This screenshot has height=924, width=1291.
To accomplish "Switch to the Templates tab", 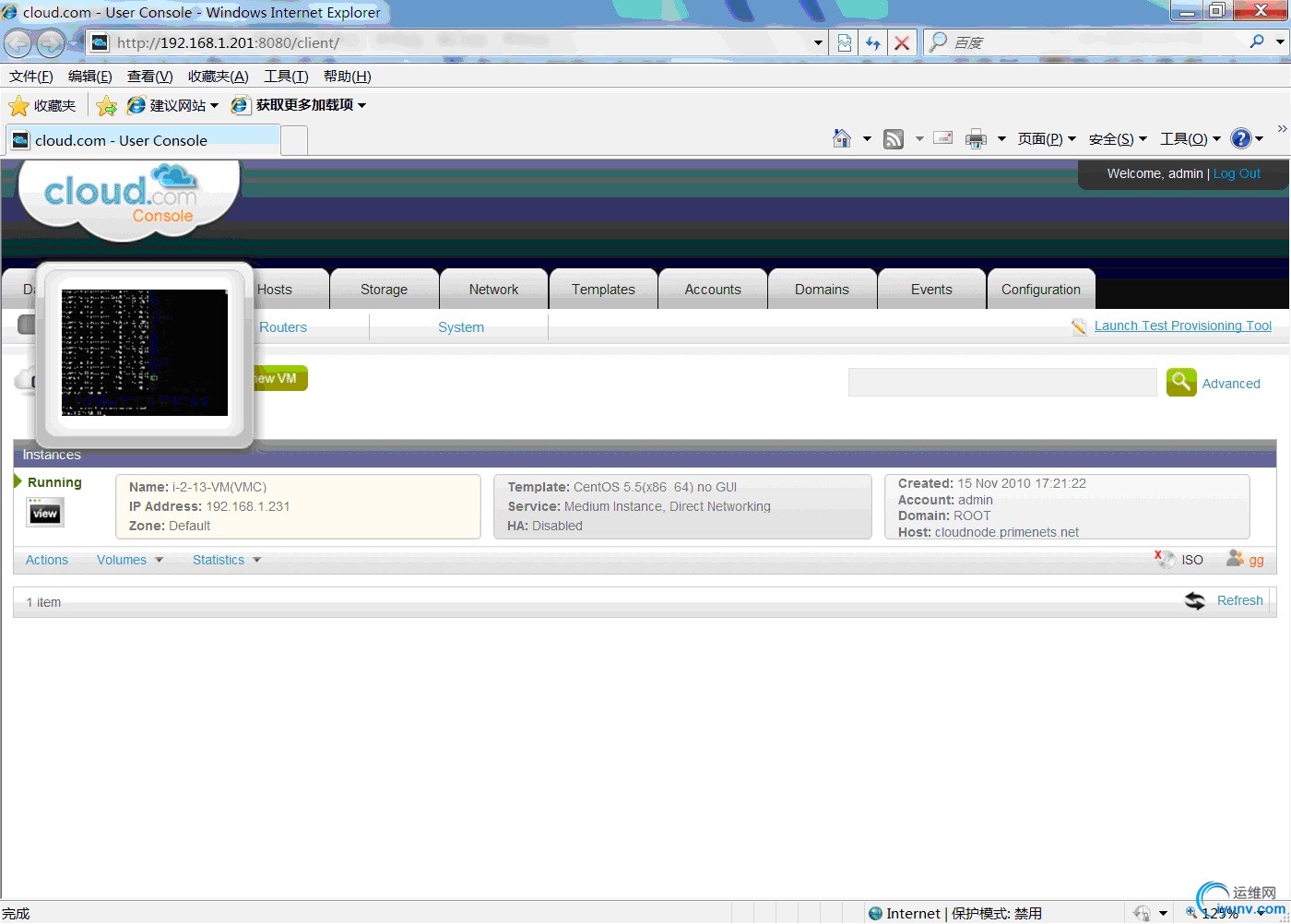I will click(x=603, y=290).
